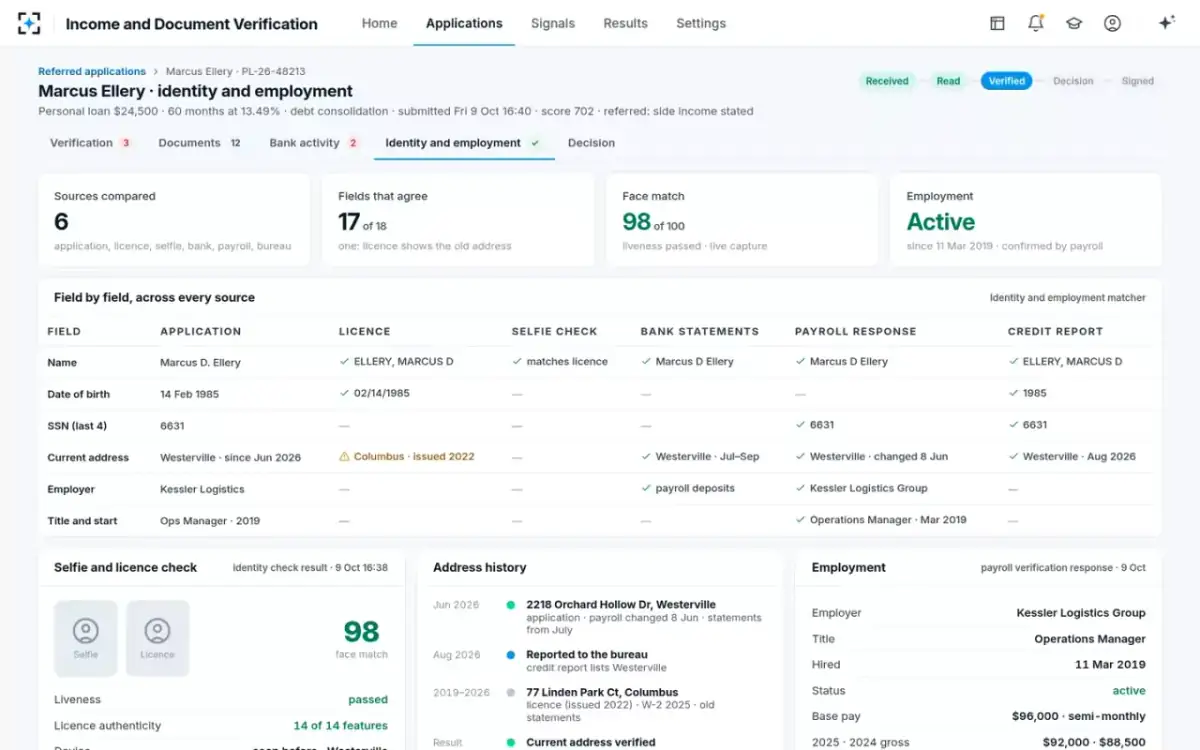Click the Employment Active status card

(x=1026, y=220)
